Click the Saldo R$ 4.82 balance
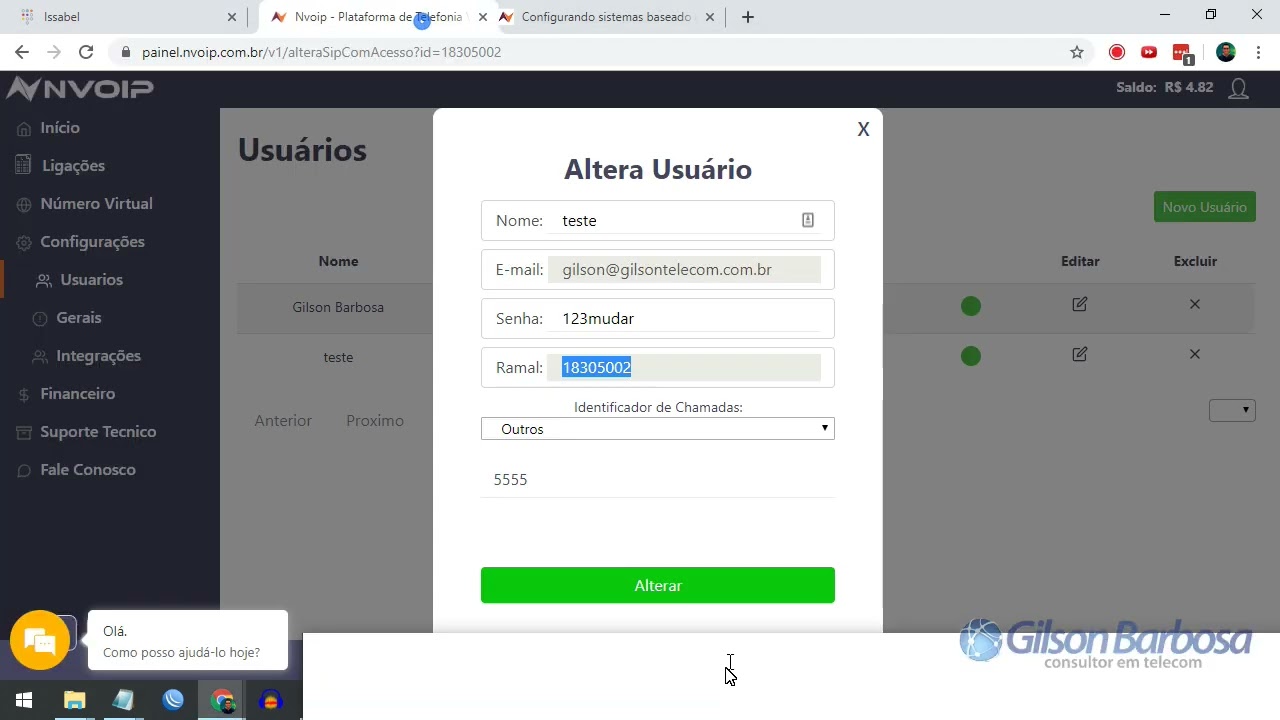1280x720 pixels. point(1164,88)
